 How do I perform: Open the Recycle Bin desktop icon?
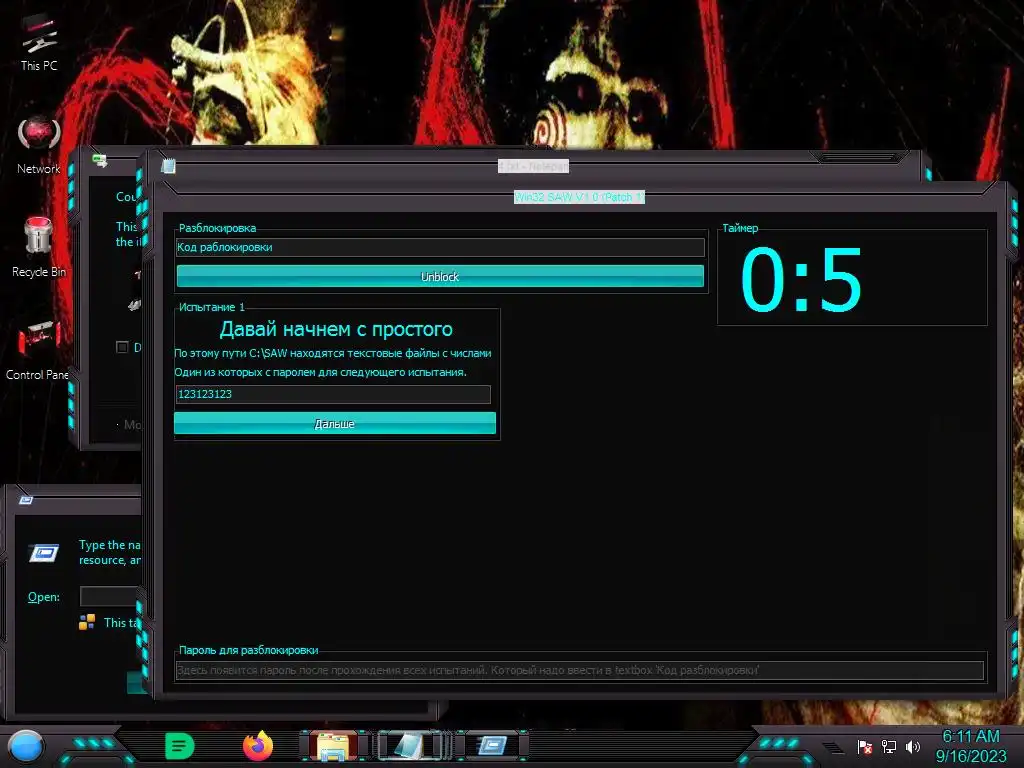point(39,247)
